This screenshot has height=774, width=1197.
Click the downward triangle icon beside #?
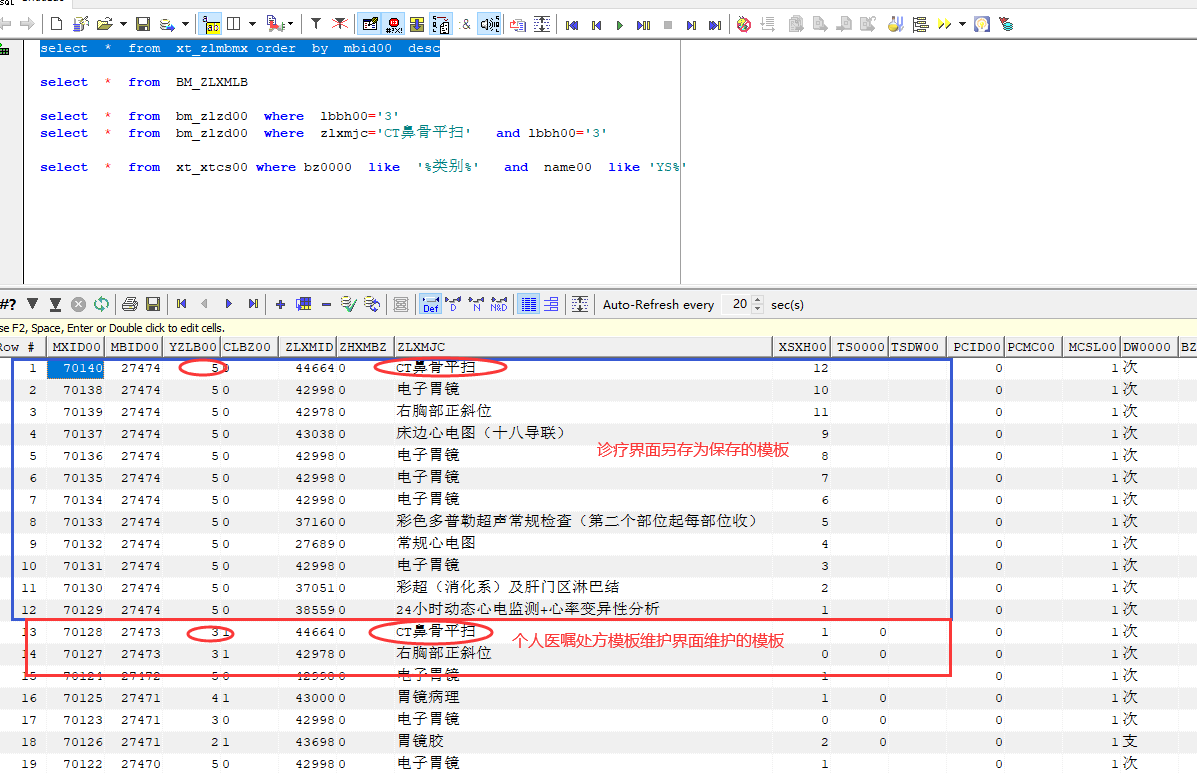pos(32,304)
